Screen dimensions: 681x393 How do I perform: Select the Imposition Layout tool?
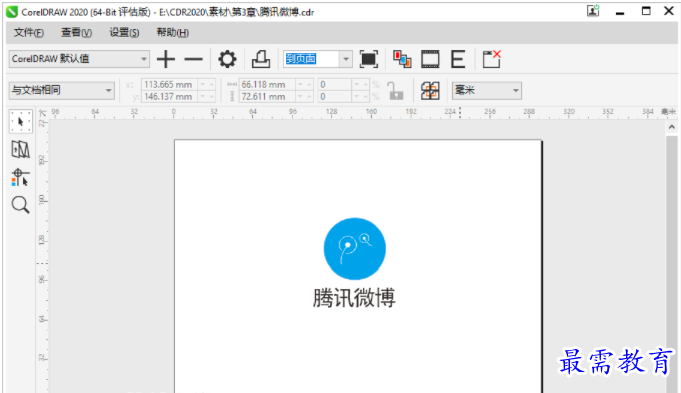20,149
